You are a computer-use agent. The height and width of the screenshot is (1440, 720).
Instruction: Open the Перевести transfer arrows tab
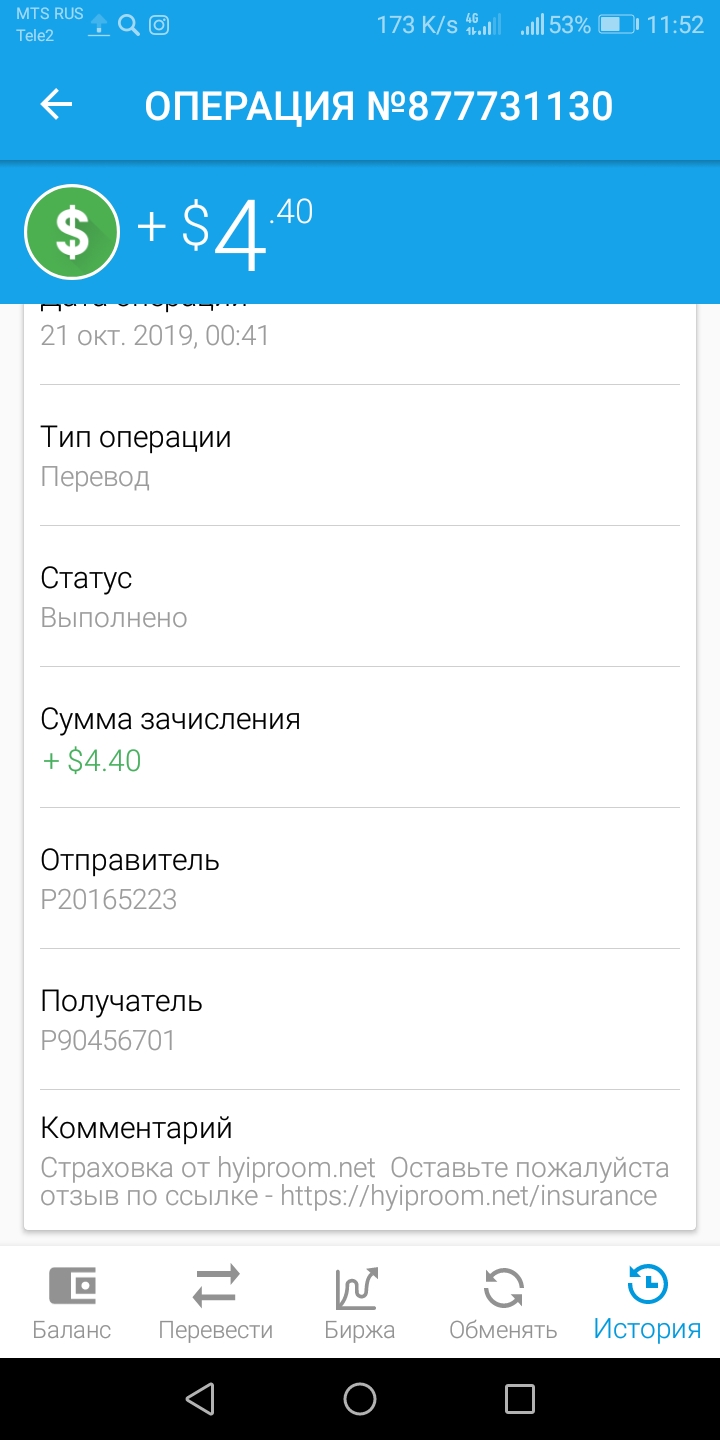(216, 1302)
